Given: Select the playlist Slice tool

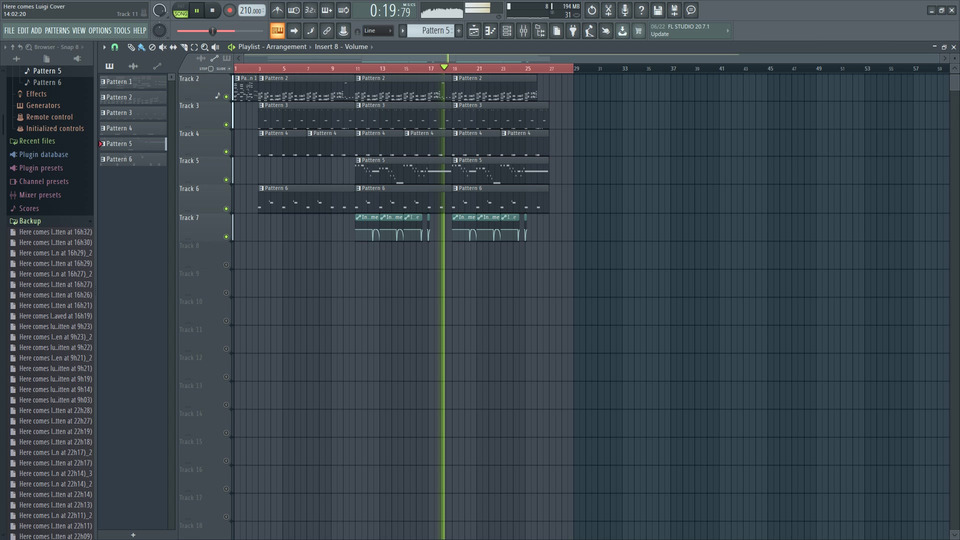Looking at the screenshot, I should pyautogui.click(x=184, y=47).
